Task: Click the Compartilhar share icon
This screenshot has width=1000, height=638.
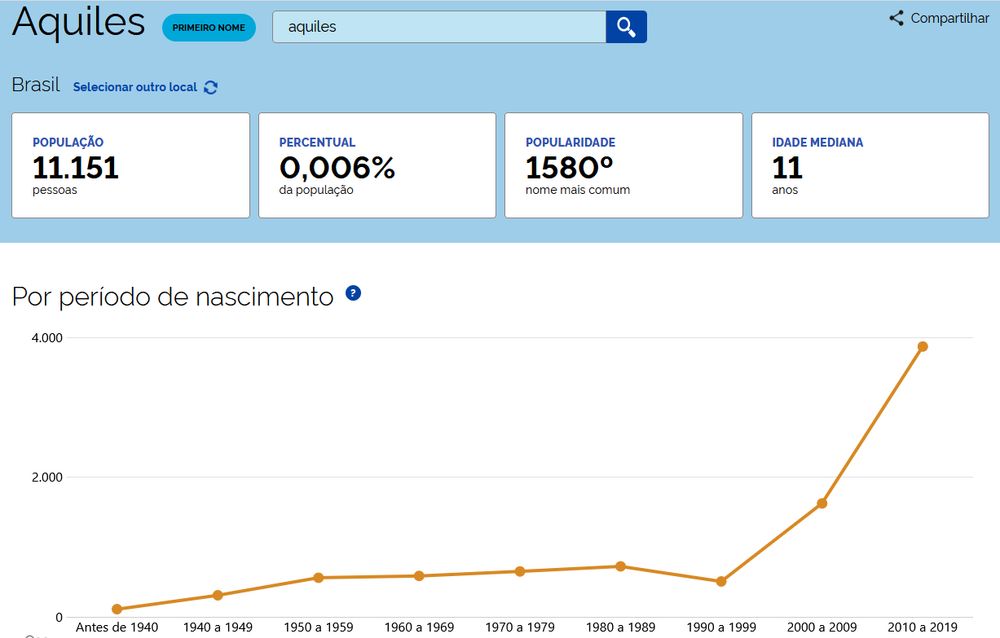Action: [897, 17]
